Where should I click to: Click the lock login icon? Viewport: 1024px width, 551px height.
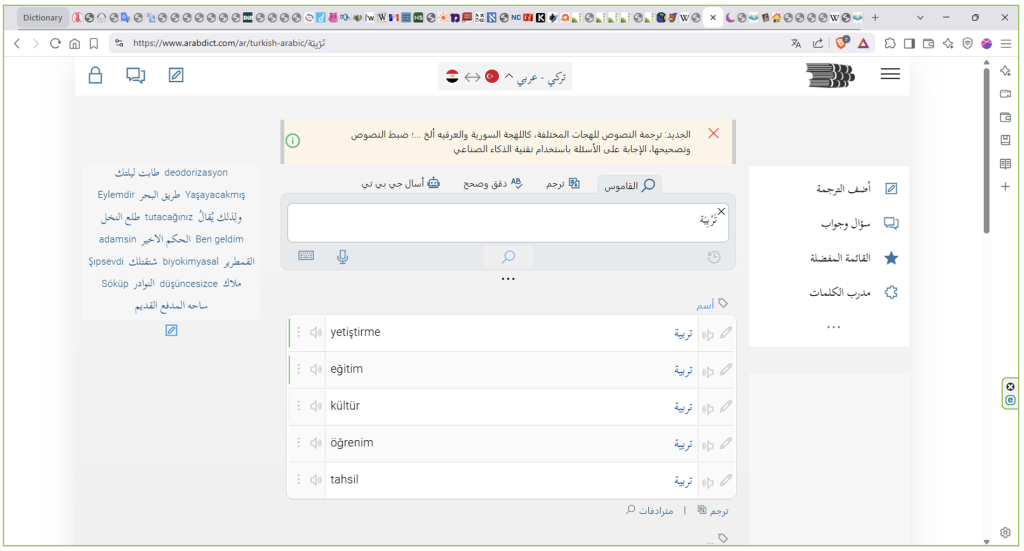point(96,75)
